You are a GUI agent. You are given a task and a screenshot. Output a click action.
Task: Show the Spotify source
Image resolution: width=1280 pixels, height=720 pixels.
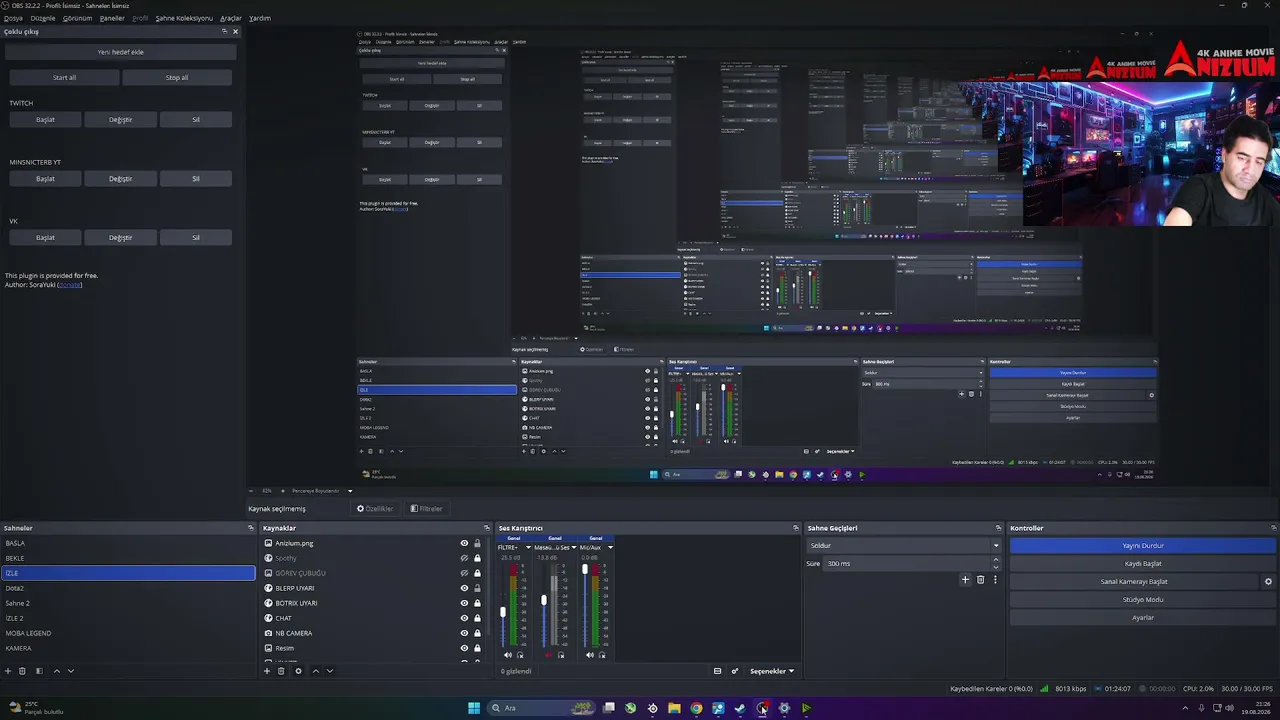[x=464, y=558]
